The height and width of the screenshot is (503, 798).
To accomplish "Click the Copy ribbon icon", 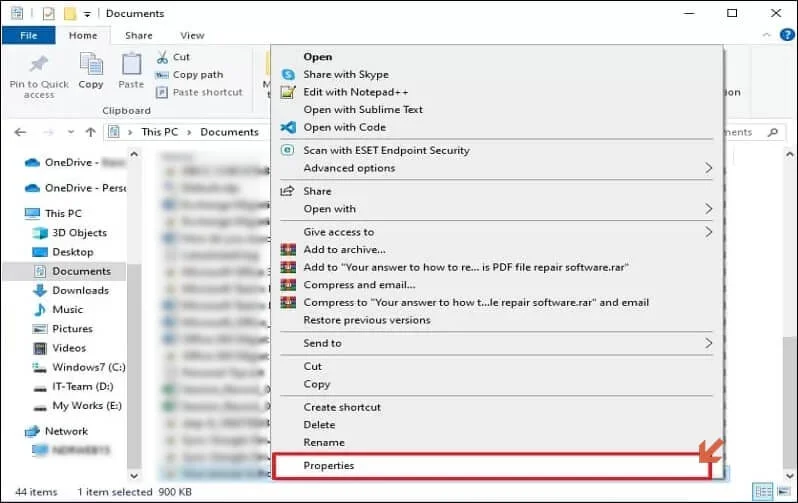I will tap(91, 65).
